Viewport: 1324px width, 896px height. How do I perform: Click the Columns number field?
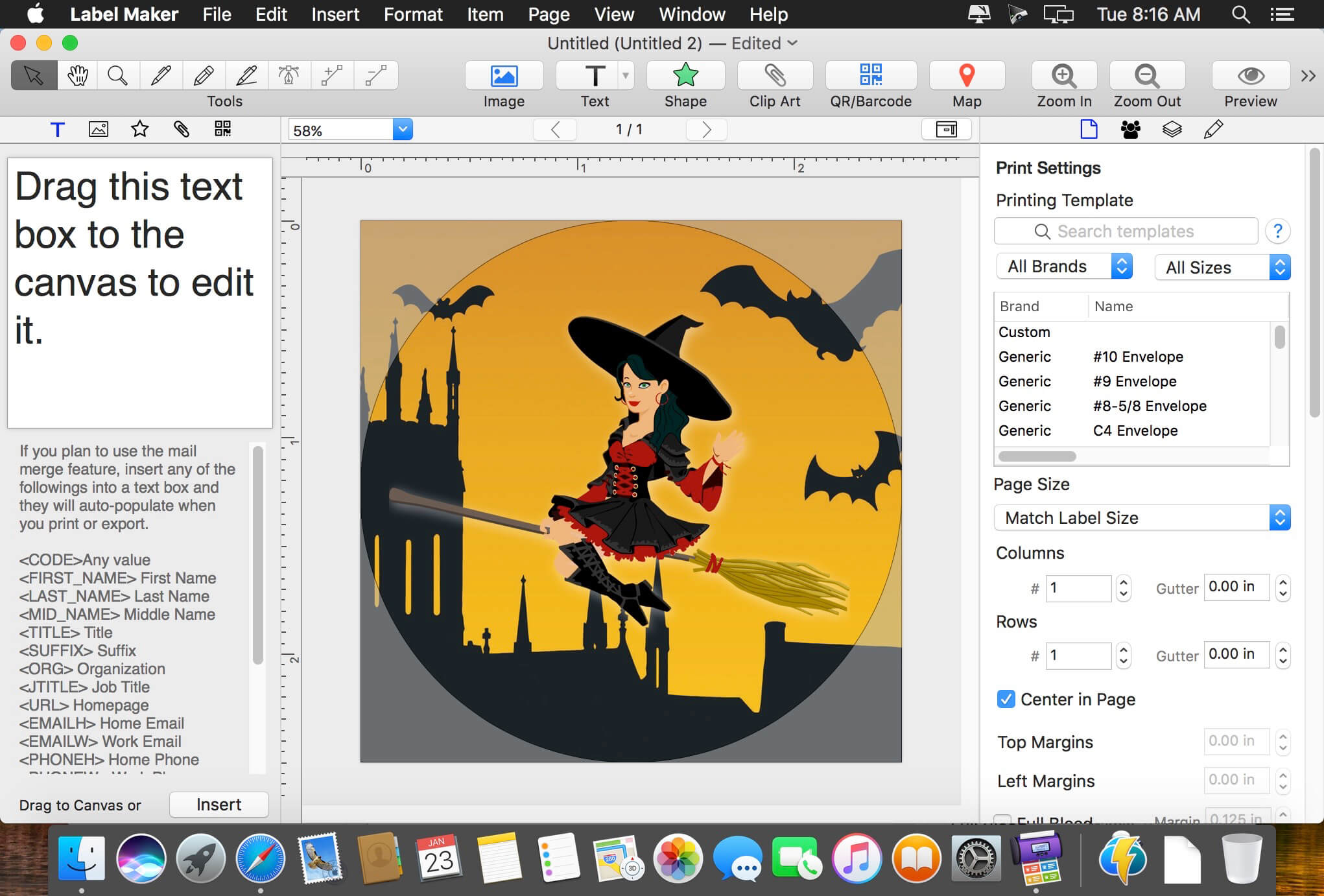click(x=1078, y=588)
